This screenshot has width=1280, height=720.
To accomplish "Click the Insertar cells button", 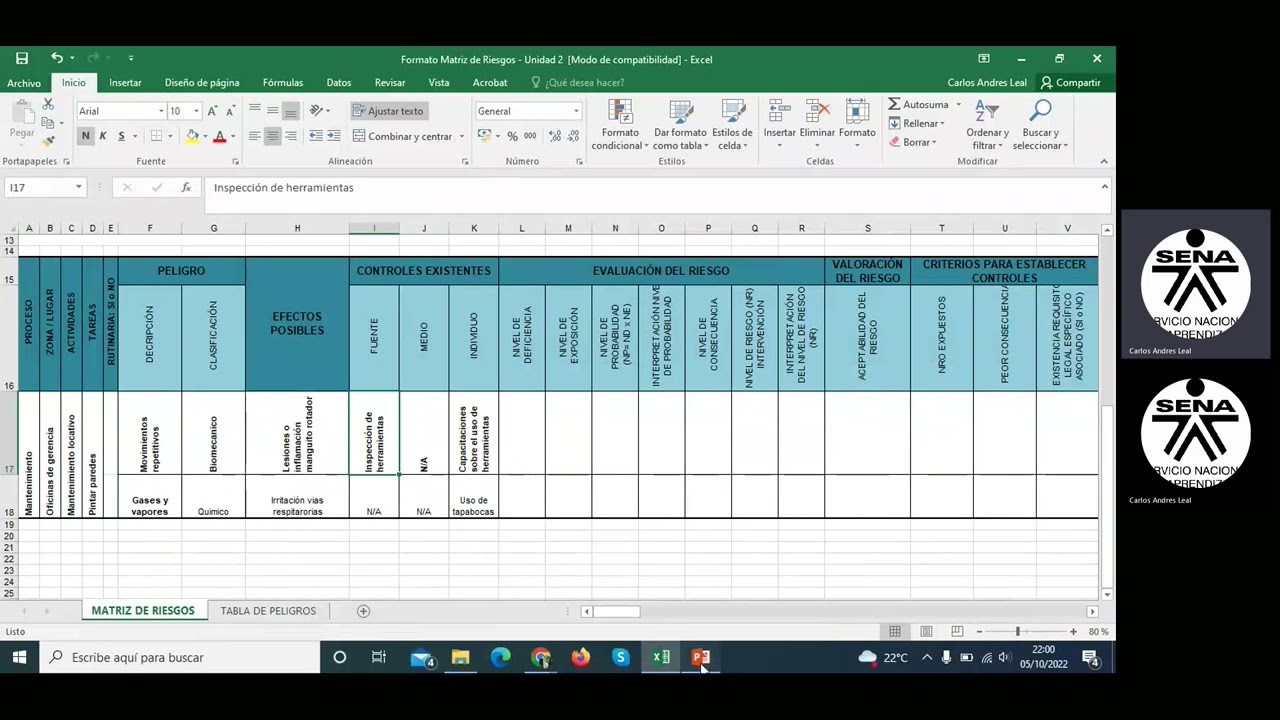I will coord(780,126).
